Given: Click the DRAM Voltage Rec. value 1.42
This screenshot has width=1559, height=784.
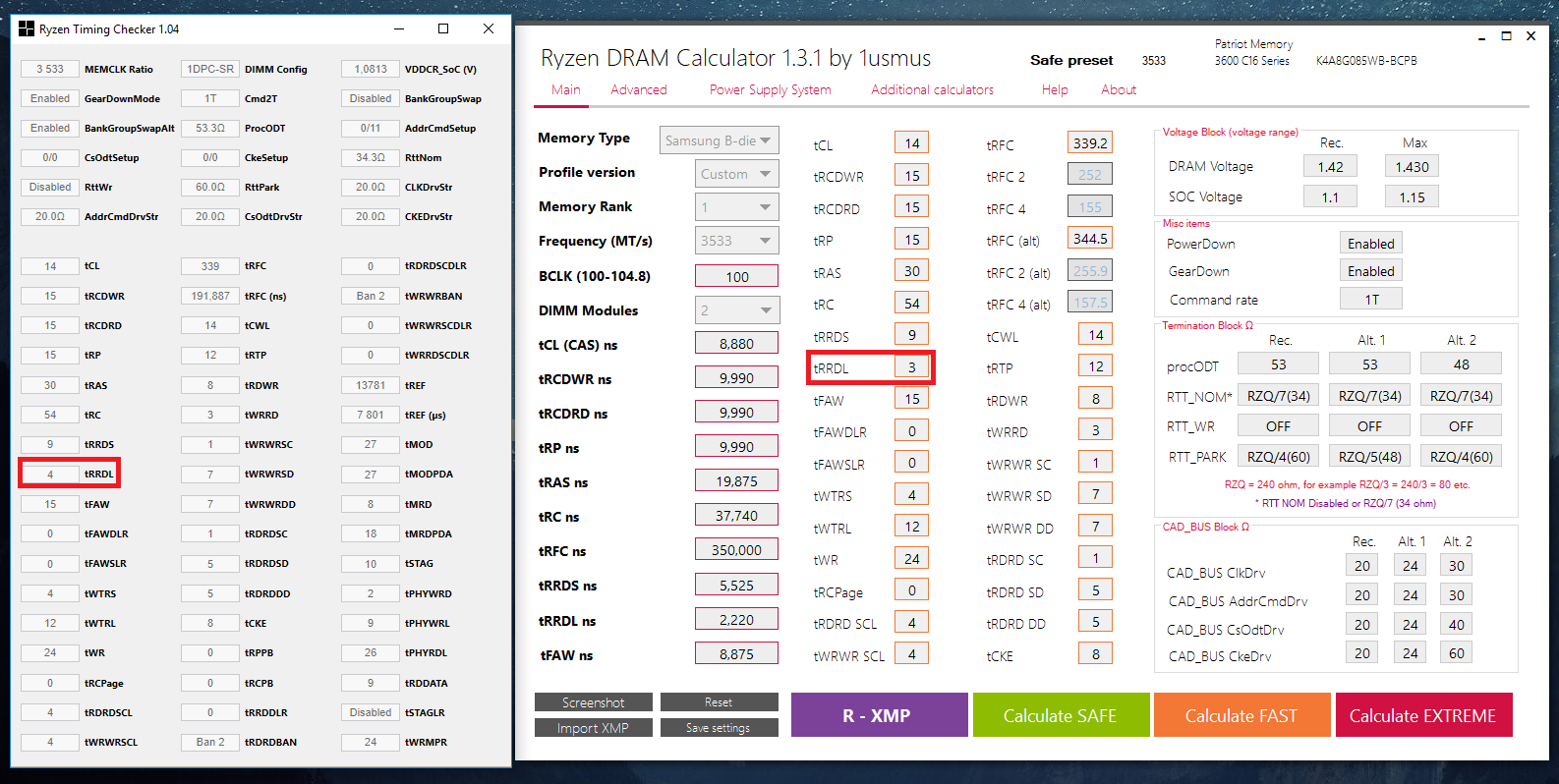Looking at the screenshot, I should click(1330, 167).
